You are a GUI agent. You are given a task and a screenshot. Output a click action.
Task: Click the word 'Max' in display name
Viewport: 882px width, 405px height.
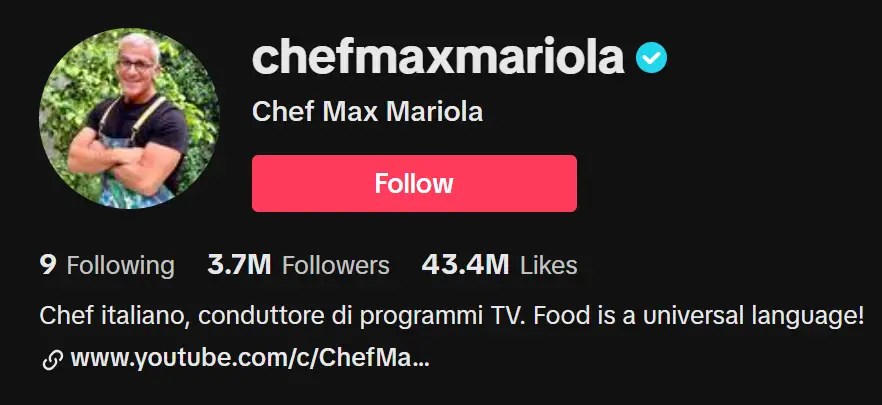point(351,111)
